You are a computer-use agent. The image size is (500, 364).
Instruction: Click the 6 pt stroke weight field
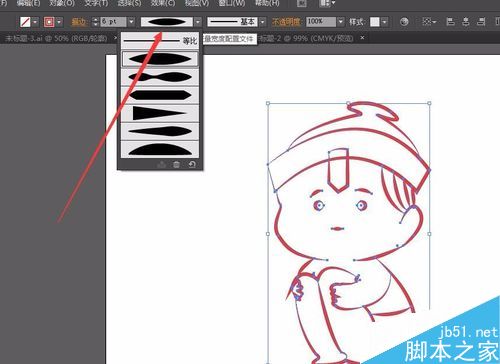click(x=113, y=22)
